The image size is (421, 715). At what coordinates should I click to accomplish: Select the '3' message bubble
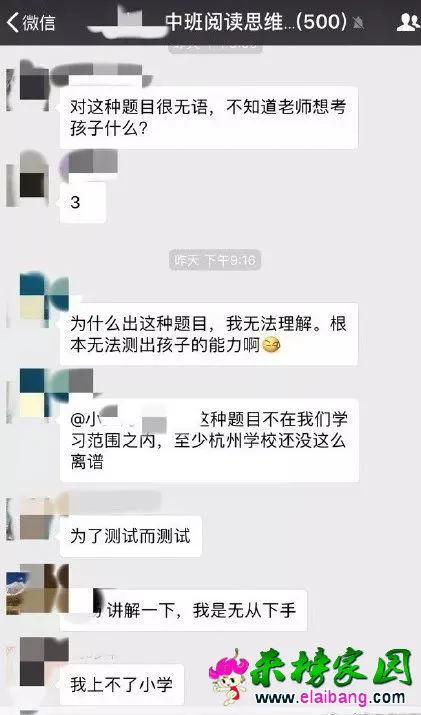83,202
